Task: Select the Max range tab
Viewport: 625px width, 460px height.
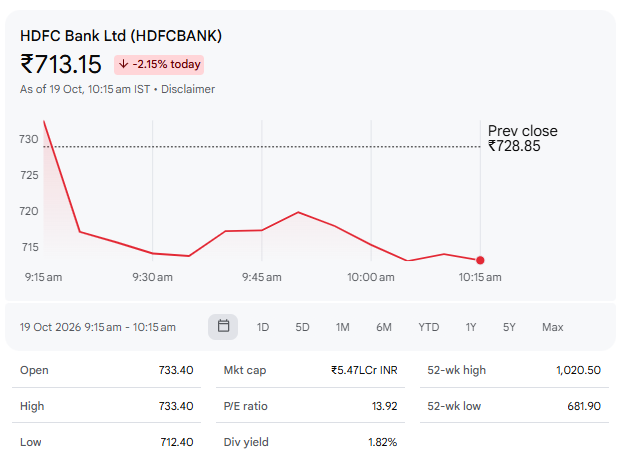Action: coord(552,327)
